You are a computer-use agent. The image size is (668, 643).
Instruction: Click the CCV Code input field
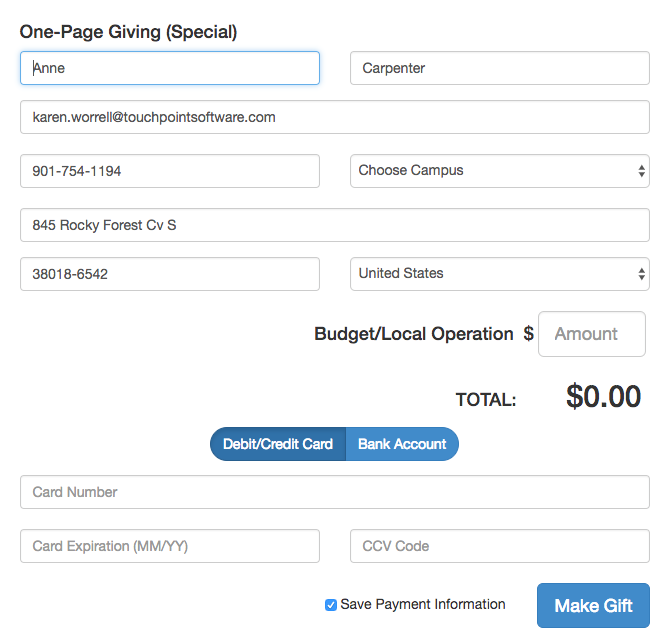(x=500, y=546)
